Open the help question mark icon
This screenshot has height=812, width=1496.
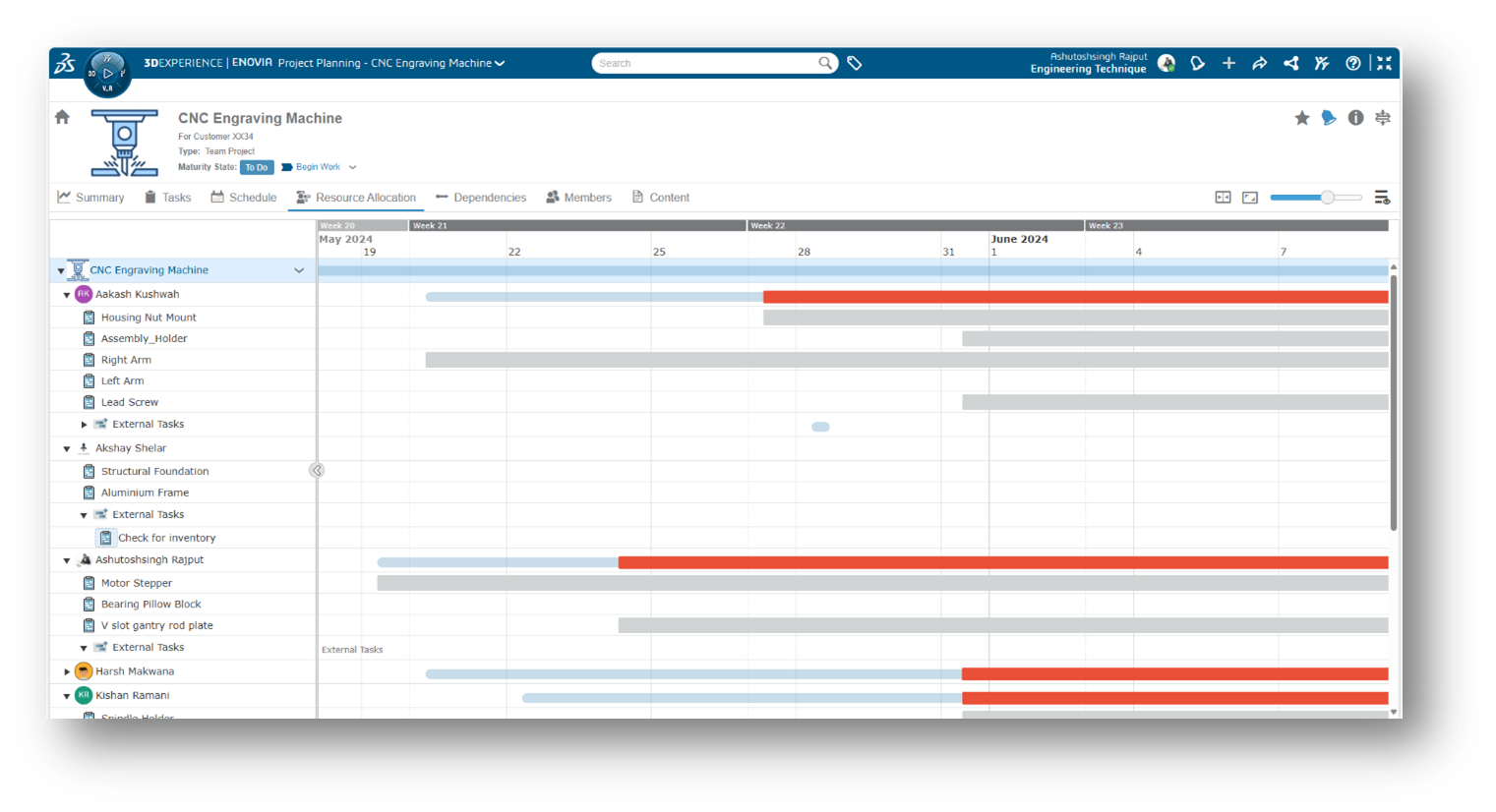click(1353, 63)
